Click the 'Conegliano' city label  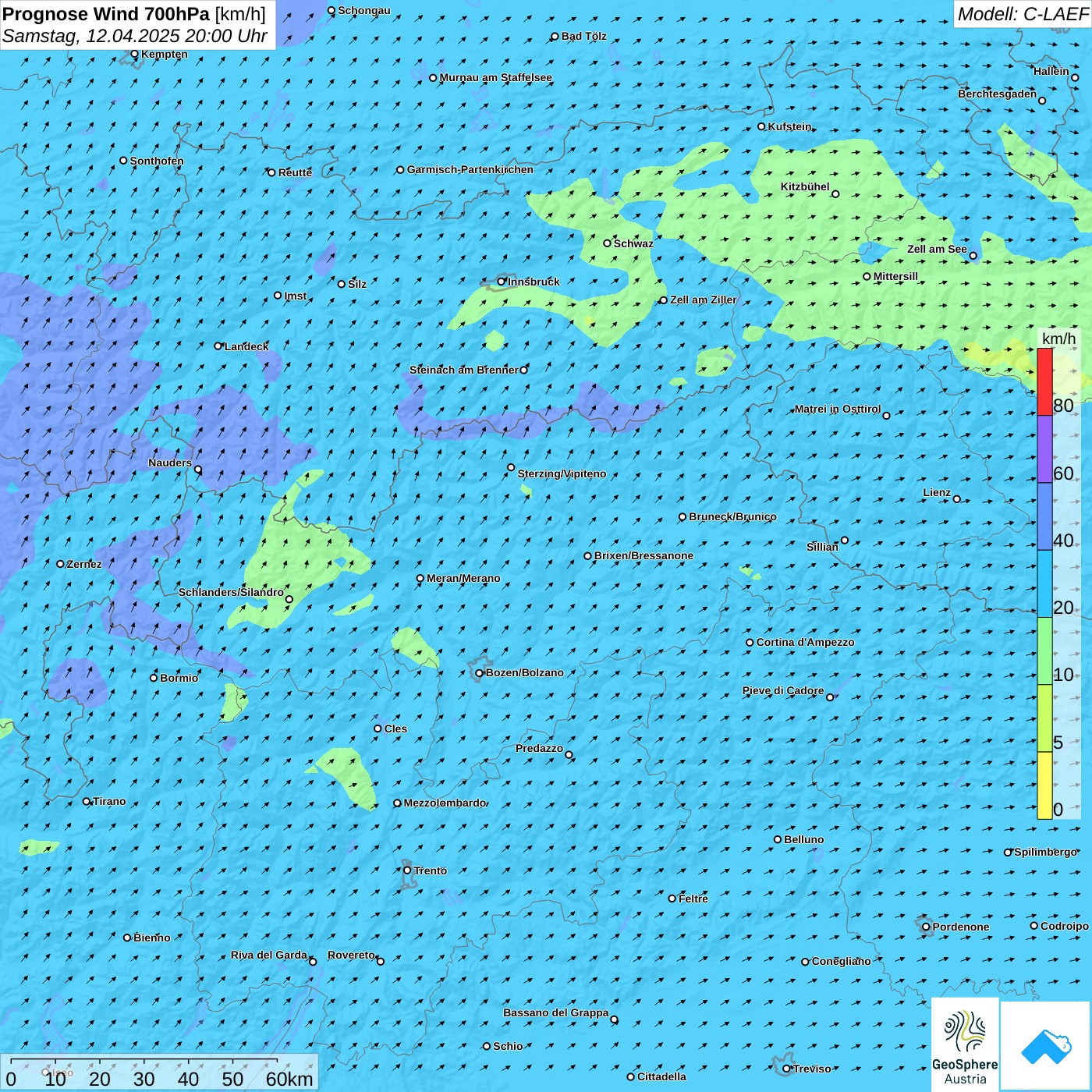click(841, 961)
